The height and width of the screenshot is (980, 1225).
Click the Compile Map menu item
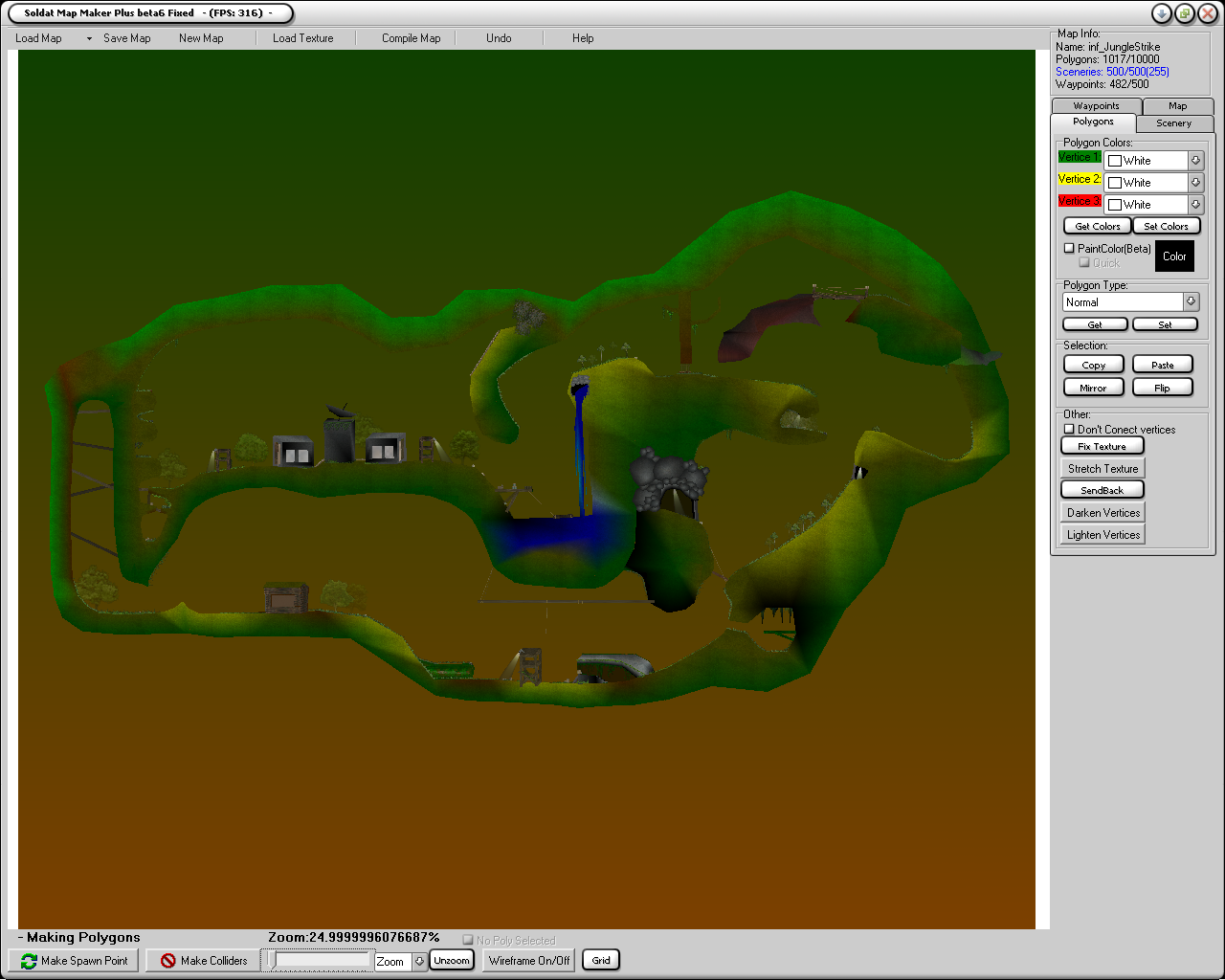click(x=411, y=38)
